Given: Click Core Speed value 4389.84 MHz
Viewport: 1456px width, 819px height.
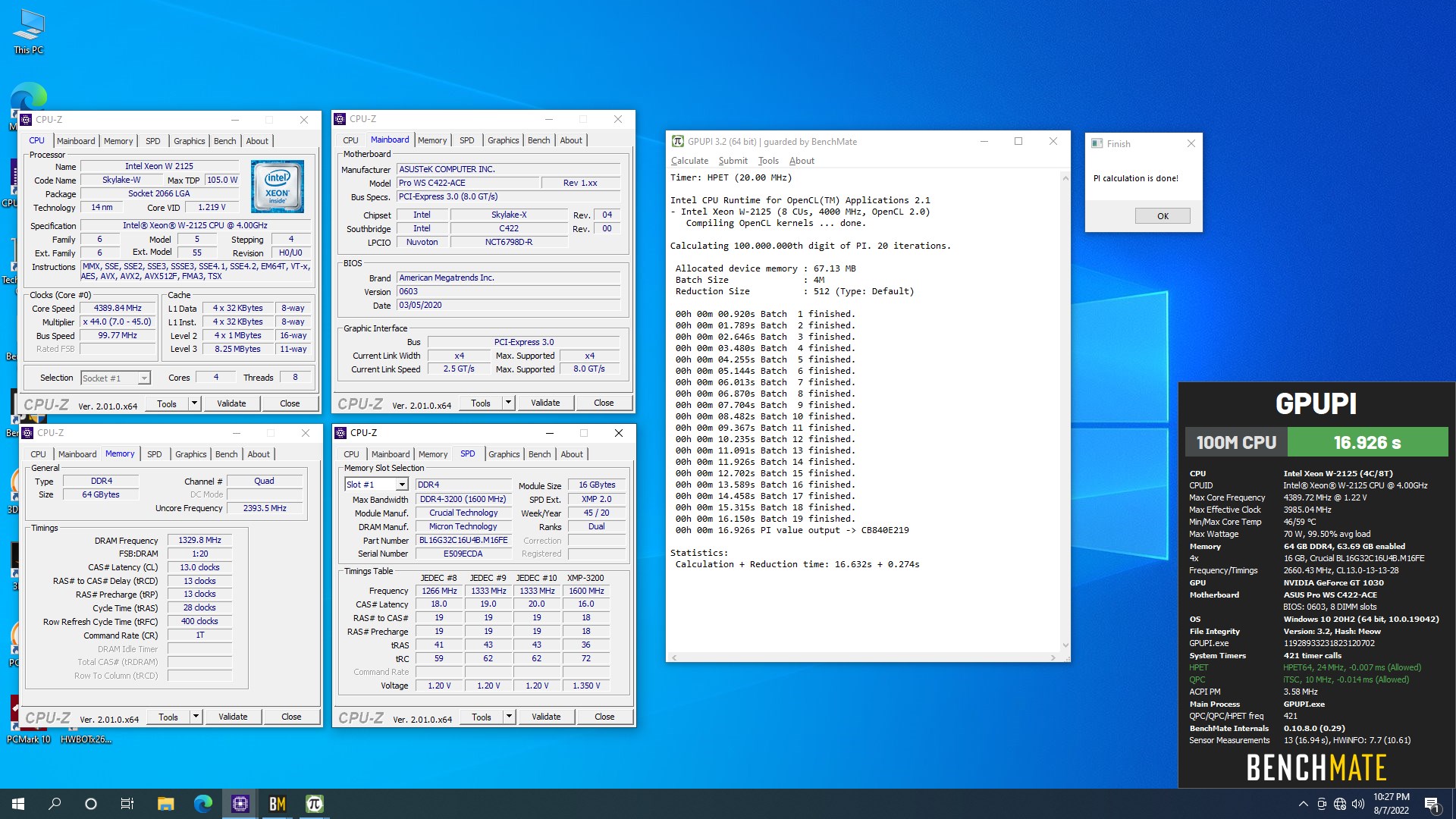Looking at the screenshot, I should coord(118,309).
